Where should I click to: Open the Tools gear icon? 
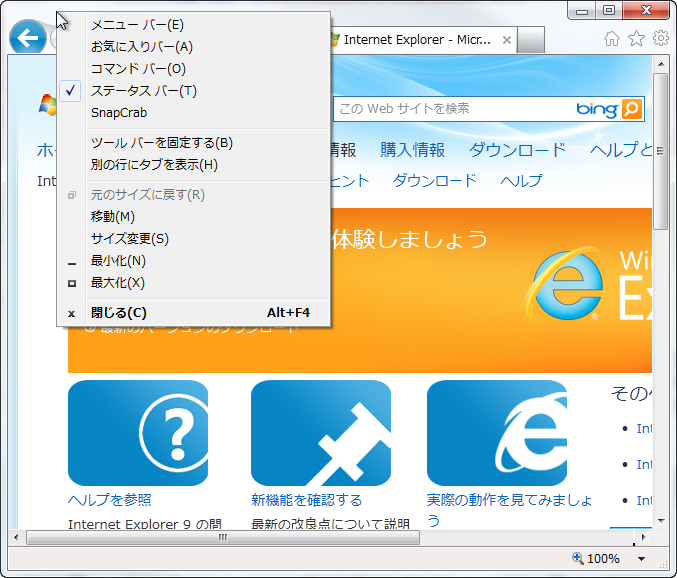click(660, 39)
